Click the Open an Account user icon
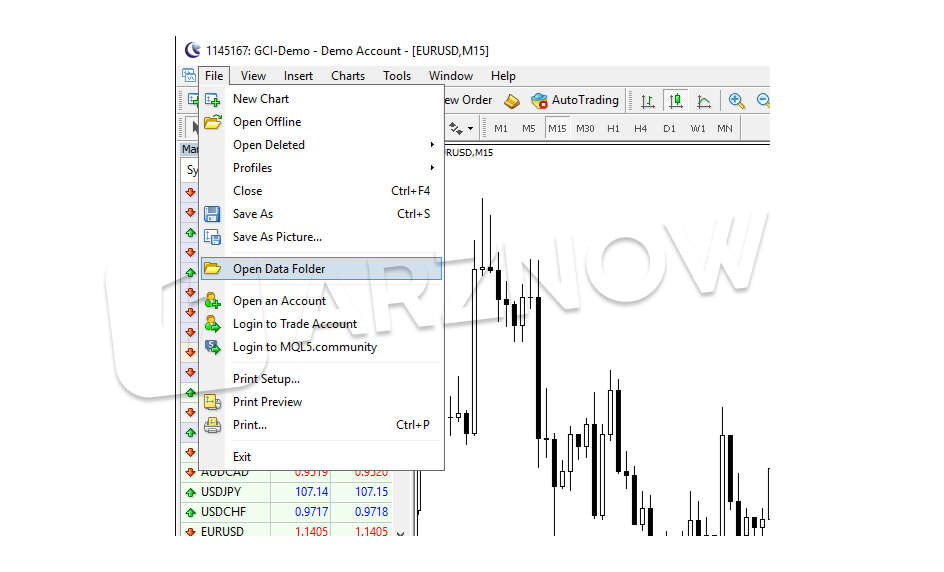This screenshot has width=944, height=572. 213,300
